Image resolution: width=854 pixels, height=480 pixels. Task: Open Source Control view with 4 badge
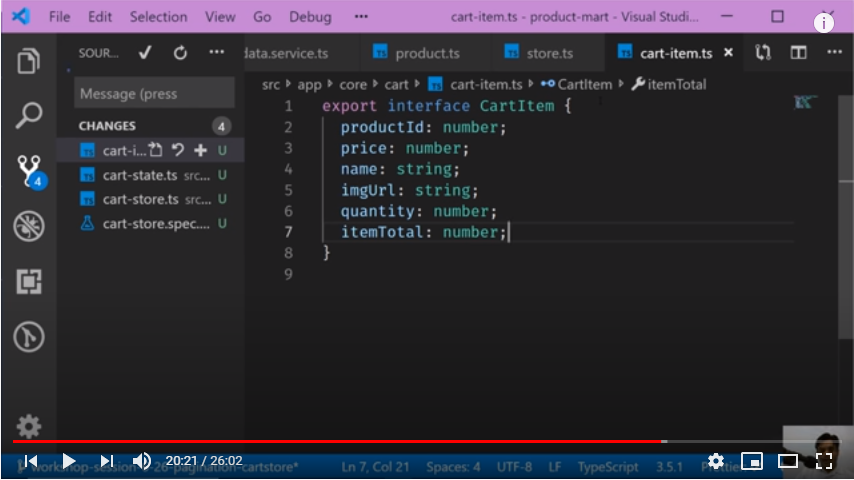point(29,171)
